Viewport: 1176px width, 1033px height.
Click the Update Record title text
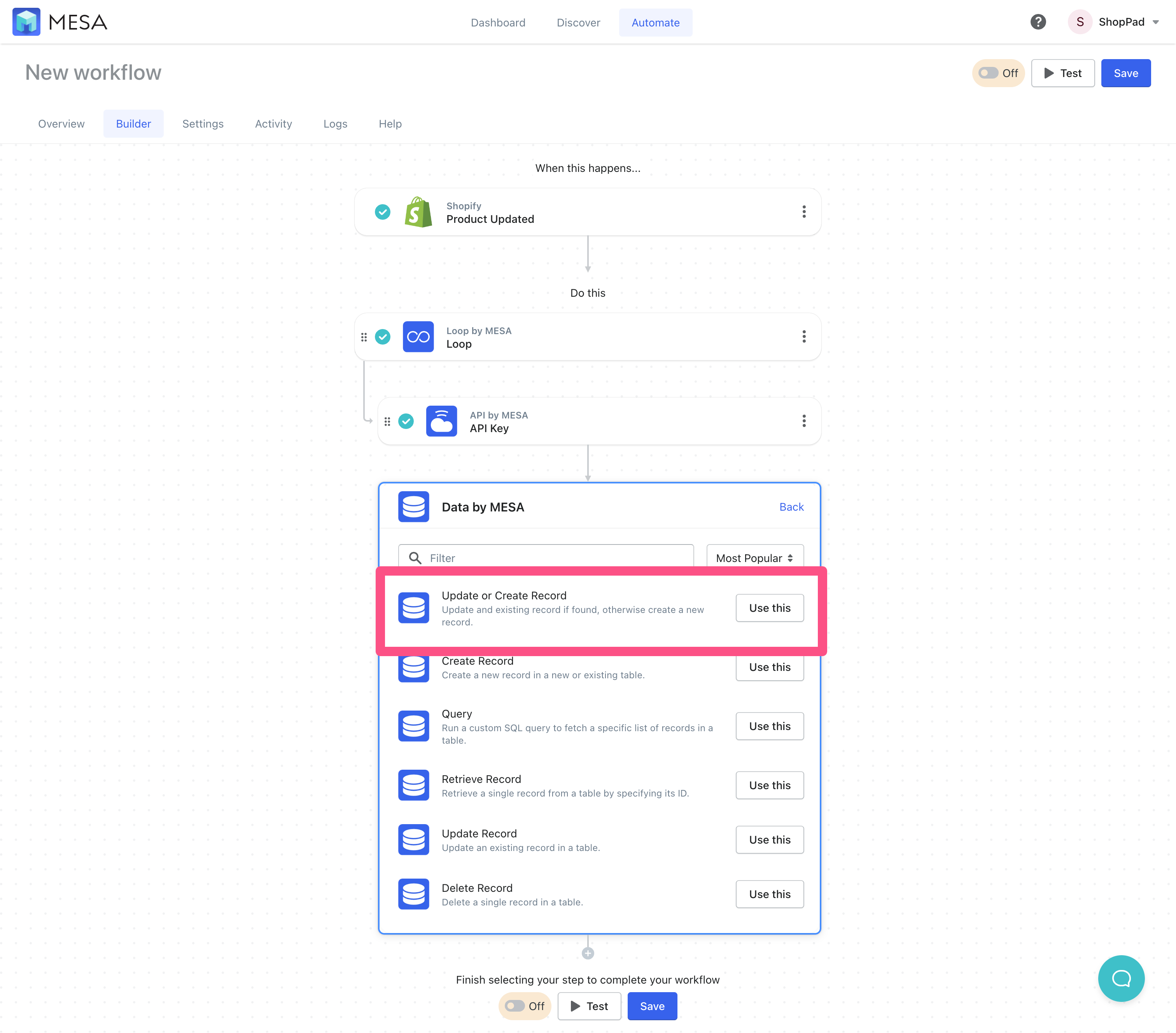click(x=479, y=833)
